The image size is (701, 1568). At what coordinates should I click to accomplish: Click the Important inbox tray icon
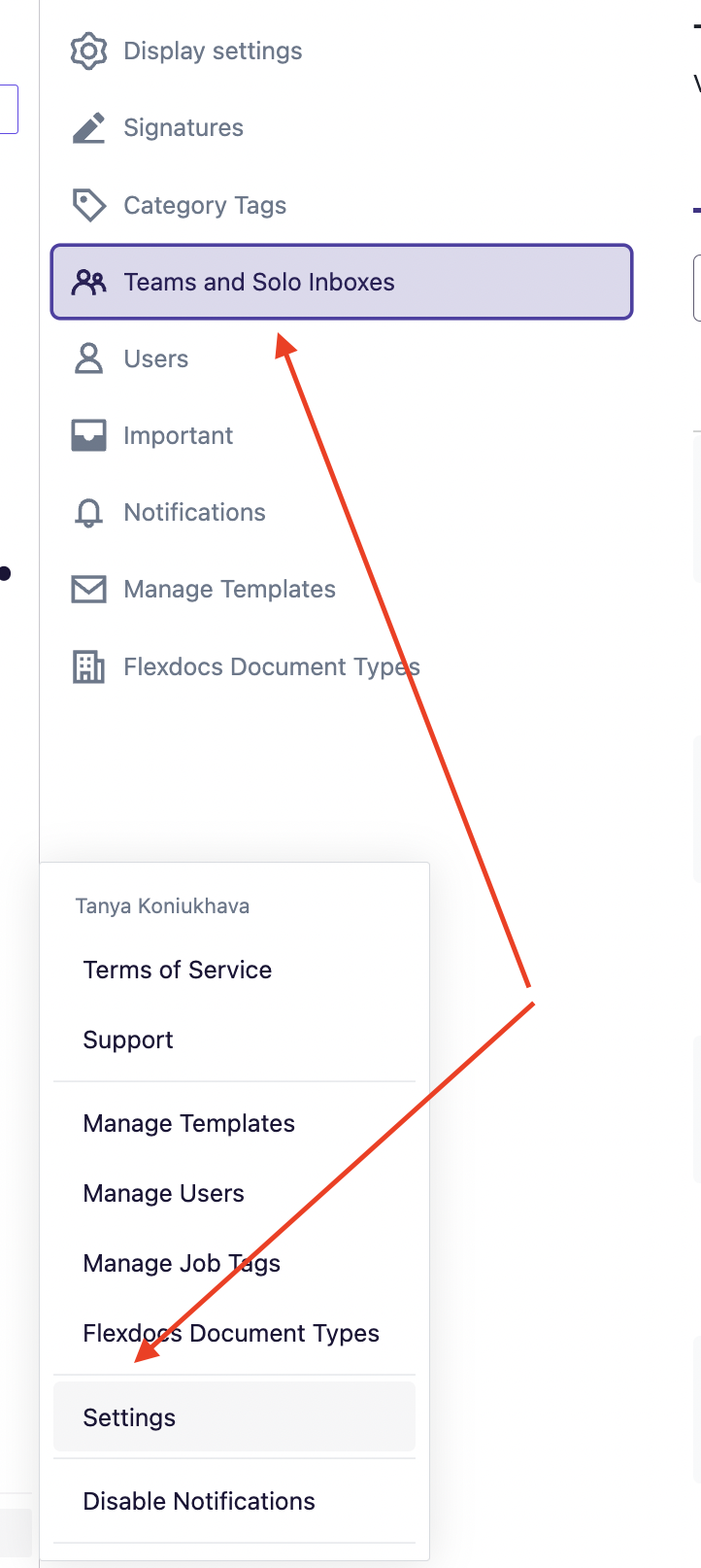pos(88,435)
